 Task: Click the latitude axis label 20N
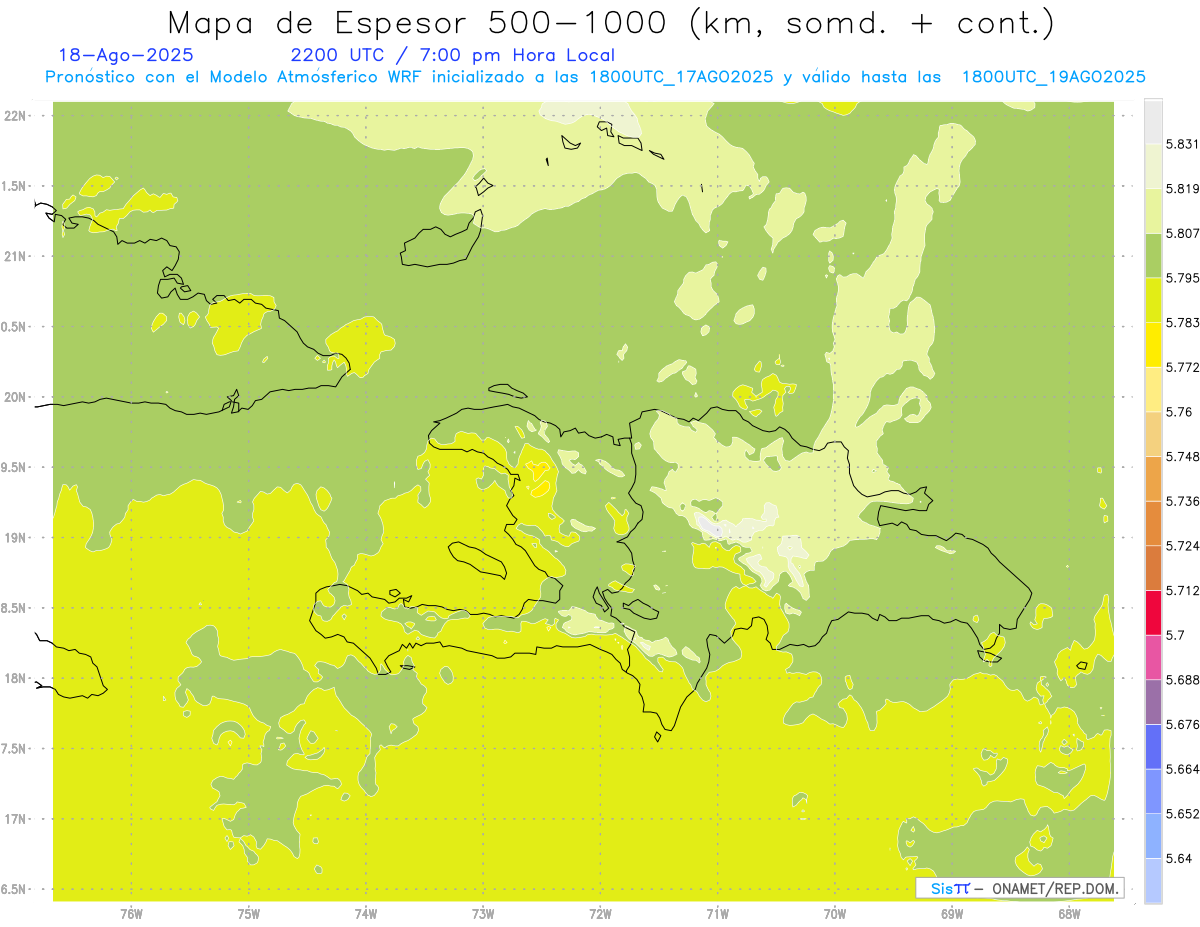(x=17, y=397)
